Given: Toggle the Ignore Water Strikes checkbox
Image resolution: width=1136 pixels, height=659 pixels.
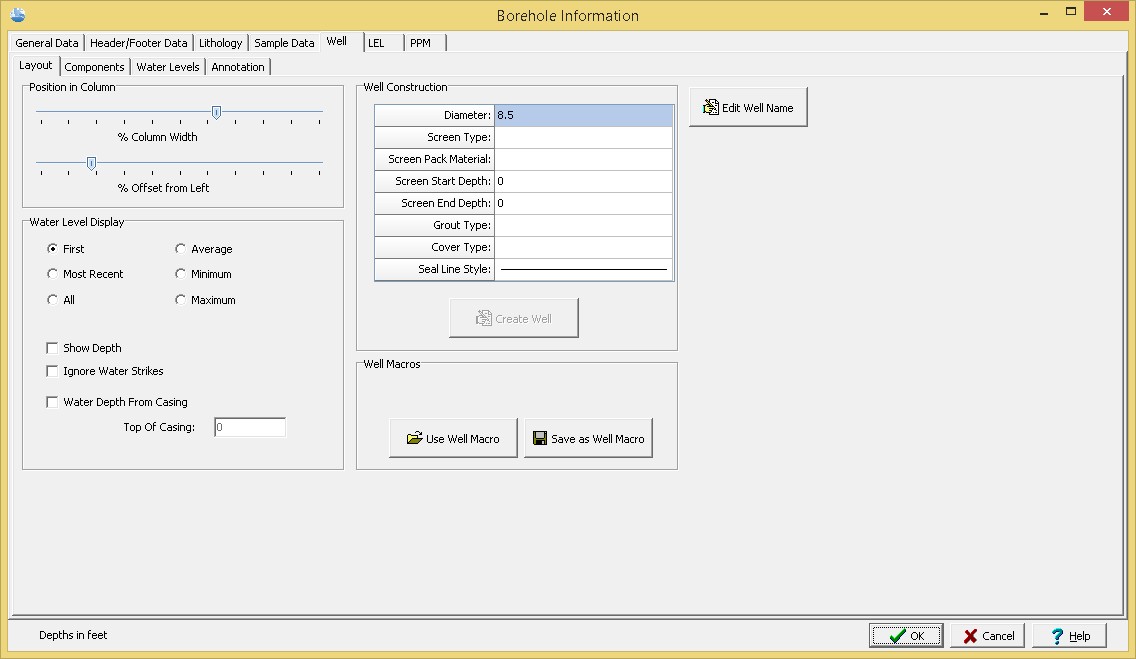Looking at the screenshot, I should (53, 371).
